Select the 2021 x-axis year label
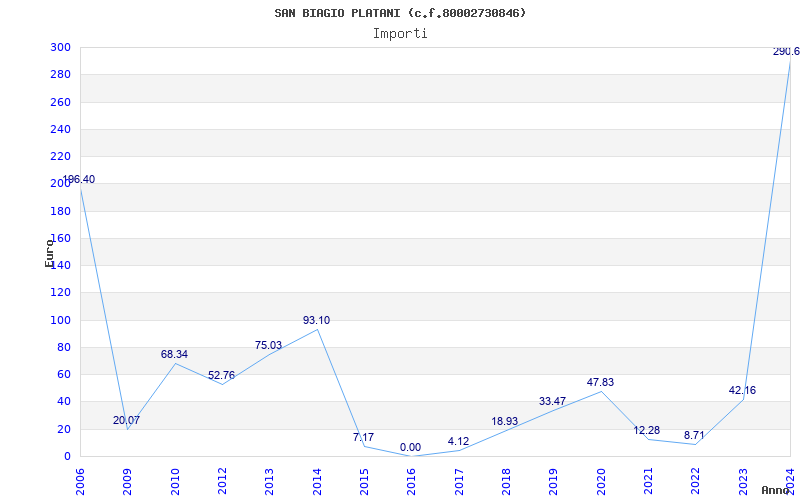This screenshot has height=500, width=800. click(648, 482)
